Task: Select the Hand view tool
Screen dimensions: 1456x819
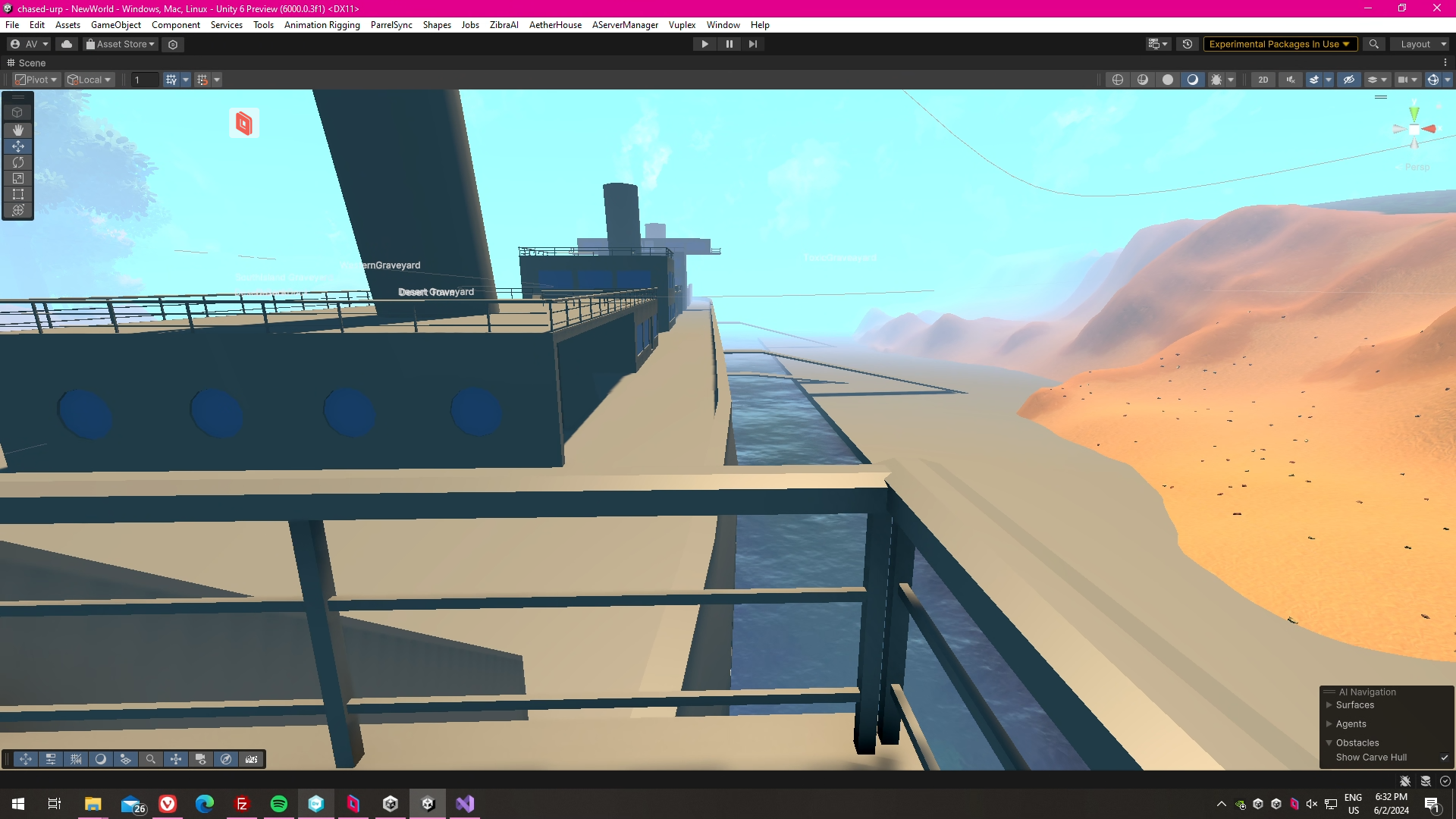Action: pyautogui.click(x=18, y=130)
